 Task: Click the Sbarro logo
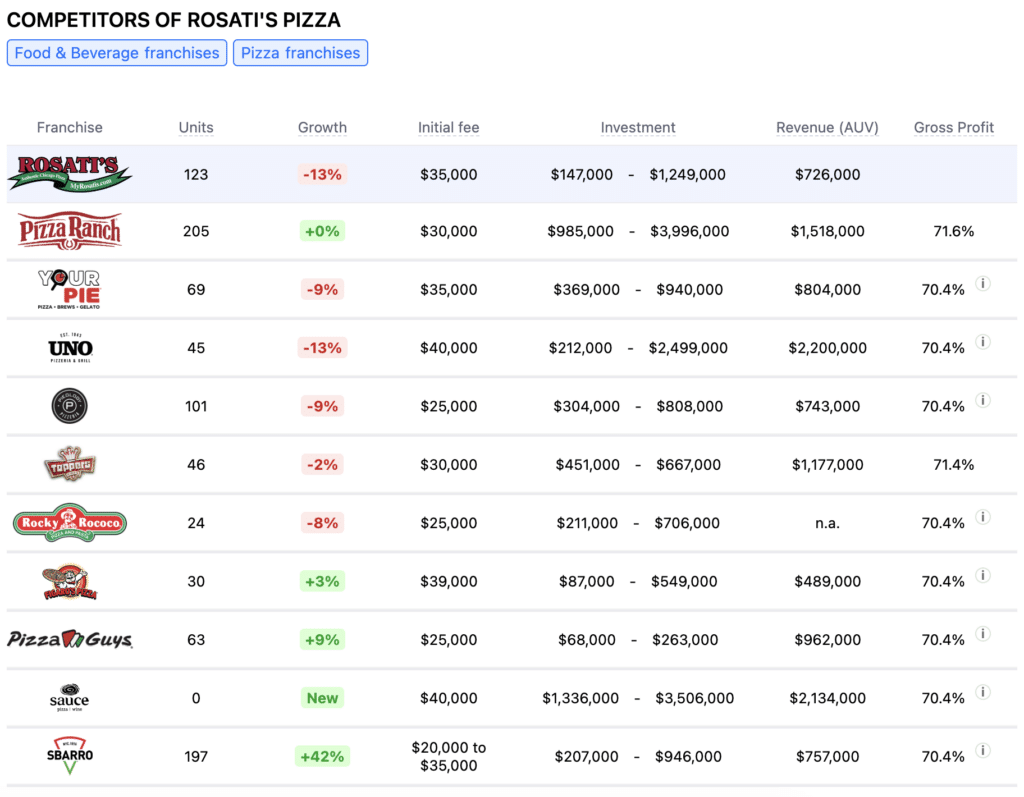coord(70,756)
